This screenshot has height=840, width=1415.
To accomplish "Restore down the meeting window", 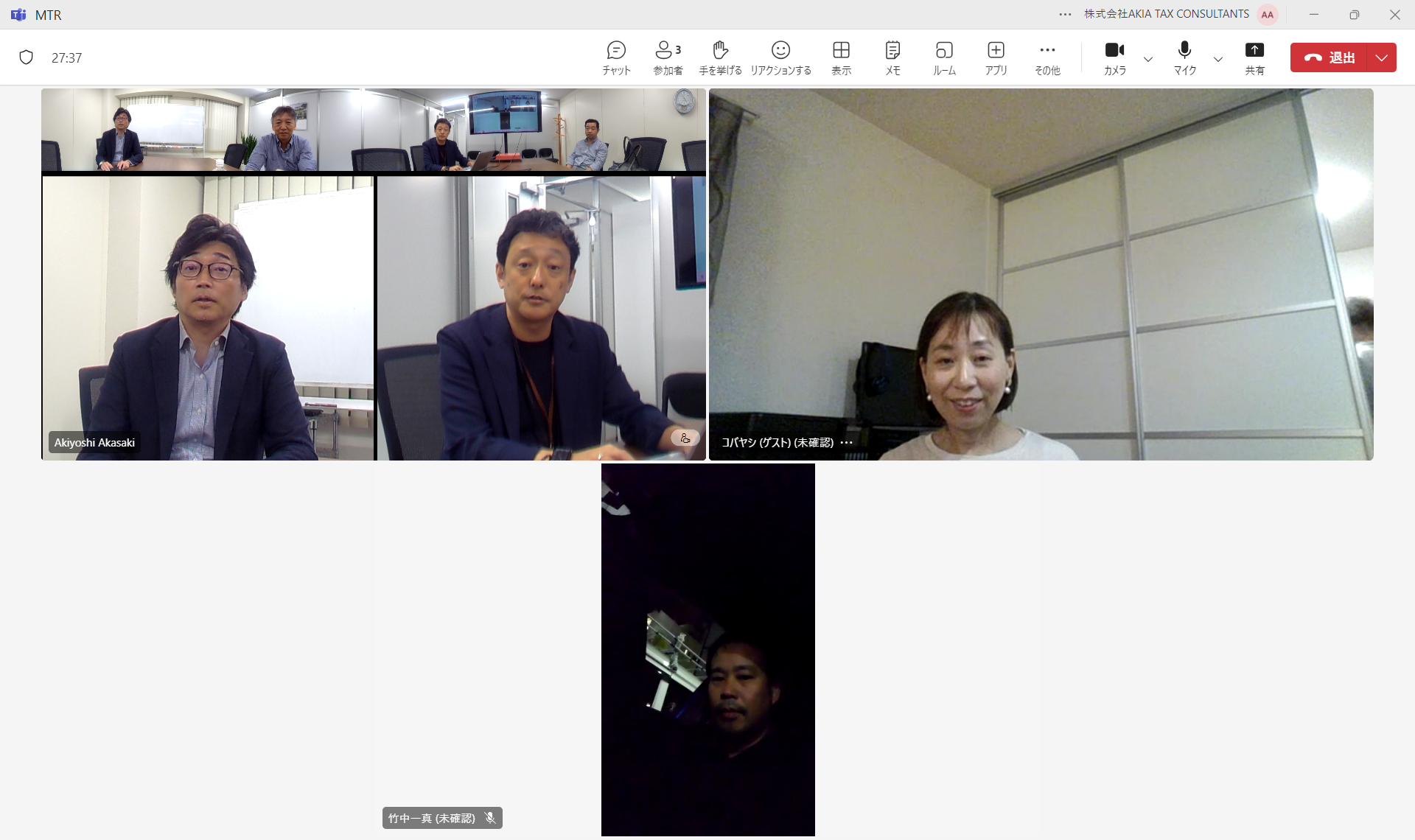I will [x=1354, y=14].
